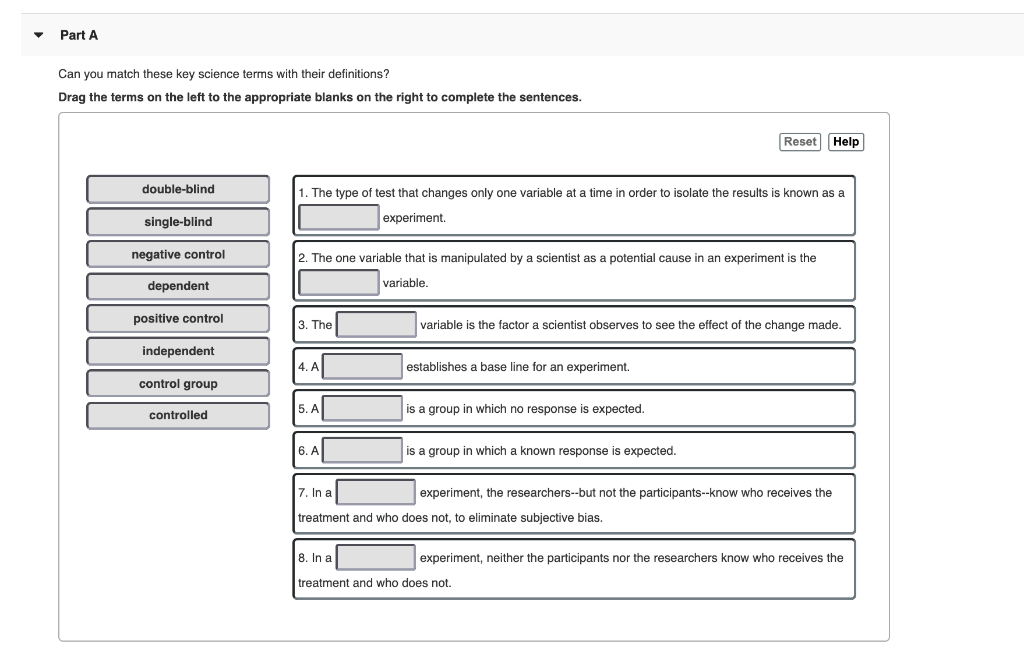Select the negative control term tile
1024x651 pixels.
pos(178,254)
